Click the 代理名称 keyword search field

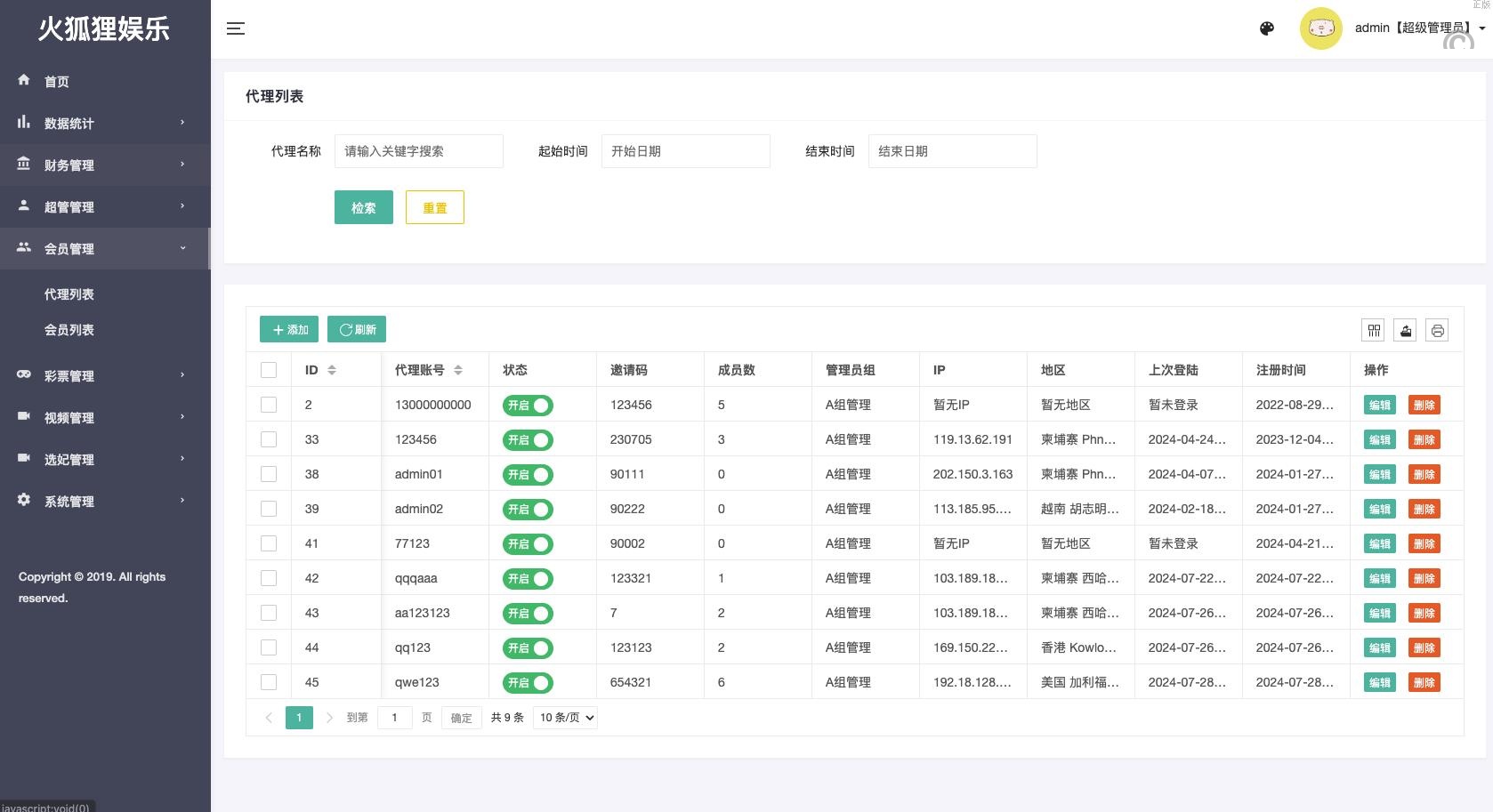click(418, 151)
